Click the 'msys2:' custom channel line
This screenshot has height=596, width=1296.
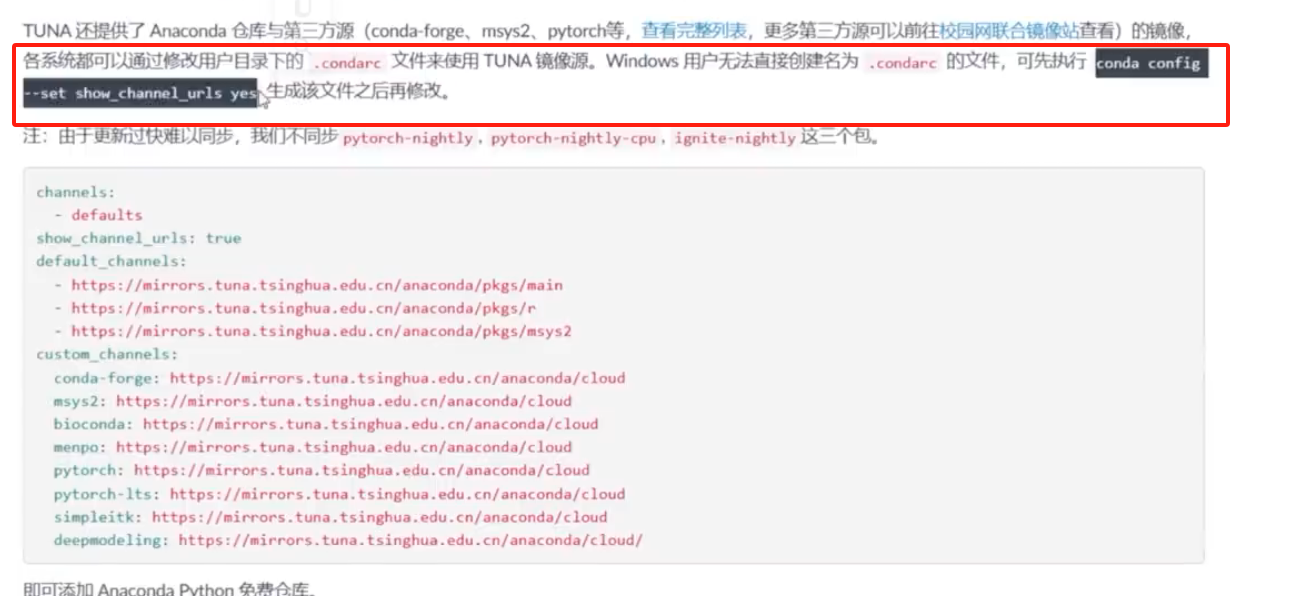coord(313,401)
